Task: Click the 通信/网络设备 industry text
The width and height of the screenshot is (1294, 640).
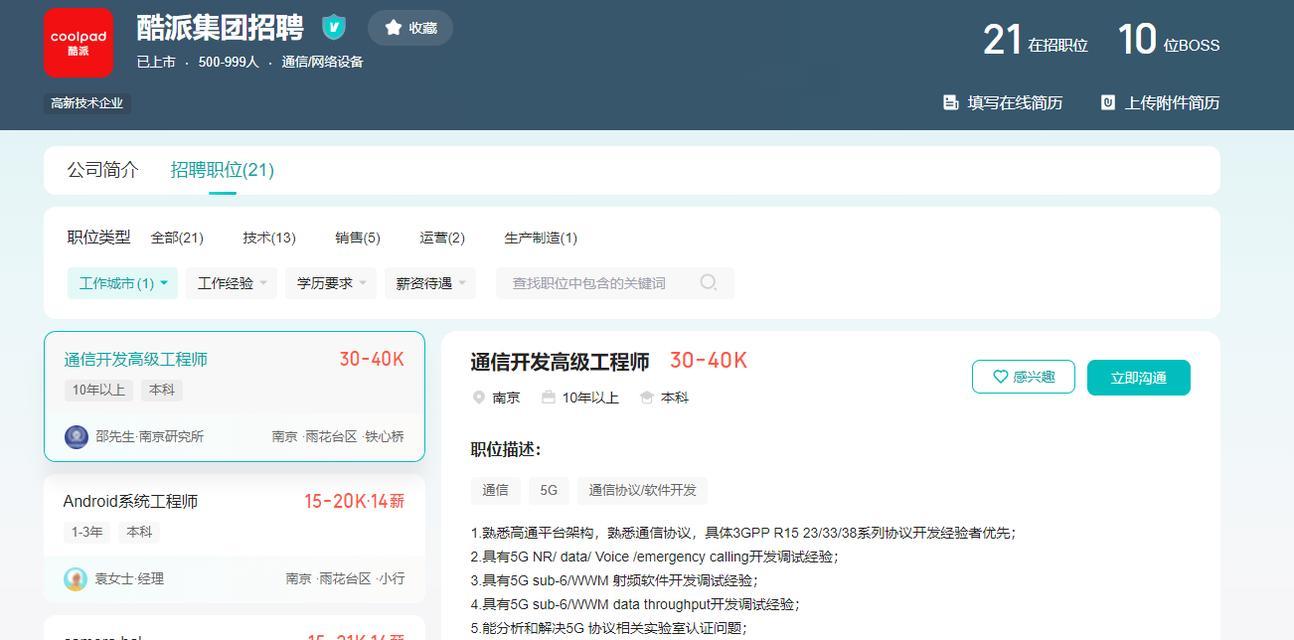Action: tap(322, 62)
